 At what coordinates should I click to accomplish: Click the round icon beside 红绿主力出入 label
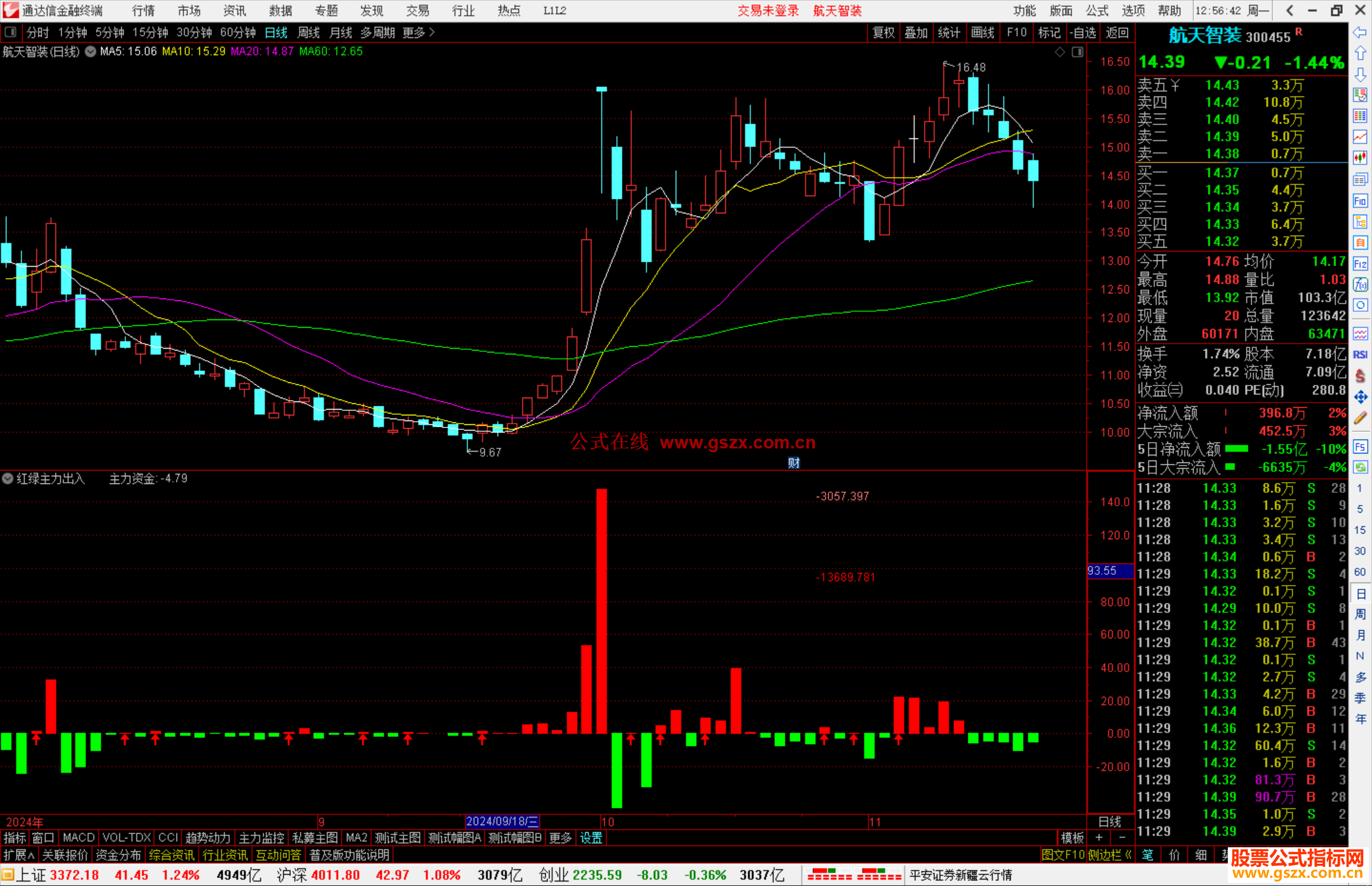pyautogui.click(x=8, y=478)
